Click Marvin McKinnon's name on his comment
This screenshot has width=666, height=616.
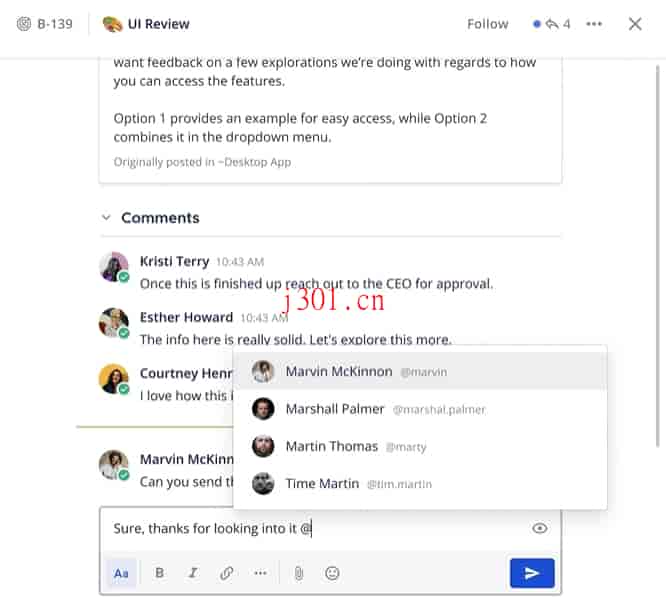(x=187, y=459)
